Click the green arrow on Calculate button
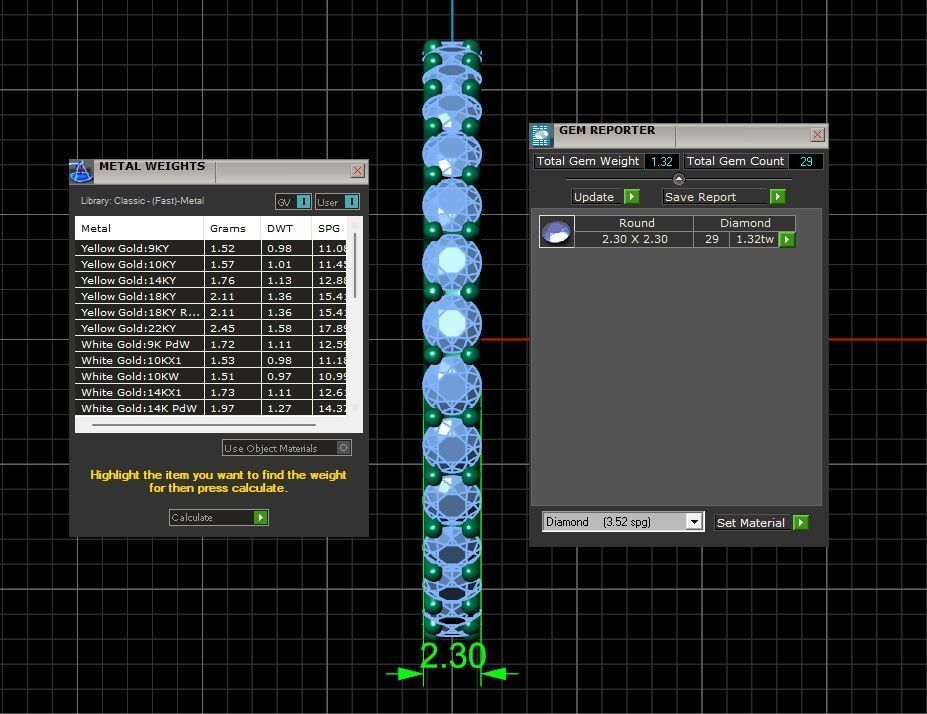The height and width of the screenshot is (714, 927). [261, 517]
